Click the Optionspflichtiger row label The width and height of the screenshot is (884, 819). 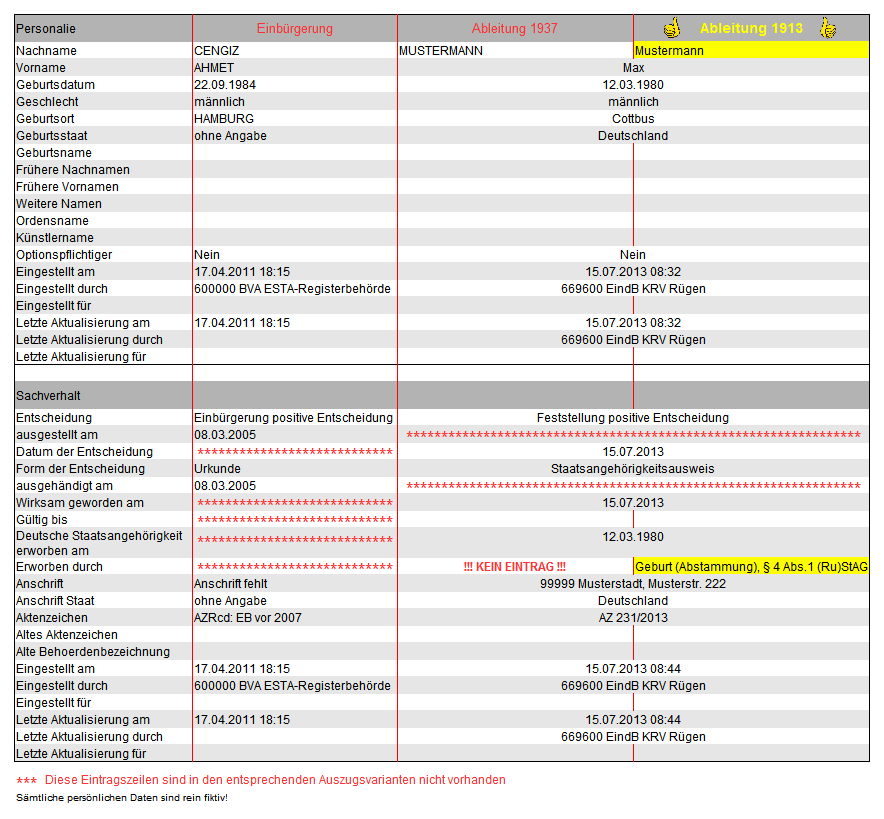point(64,255)
